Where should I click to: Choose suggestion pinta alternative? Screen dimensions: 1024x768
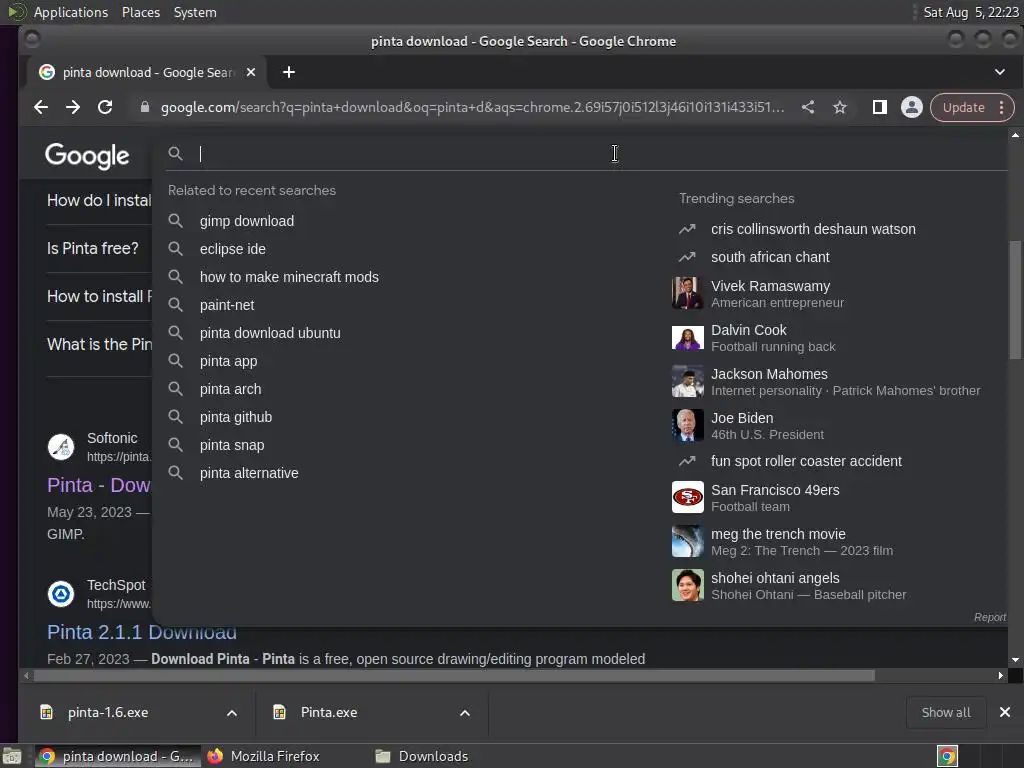(249, 473)
